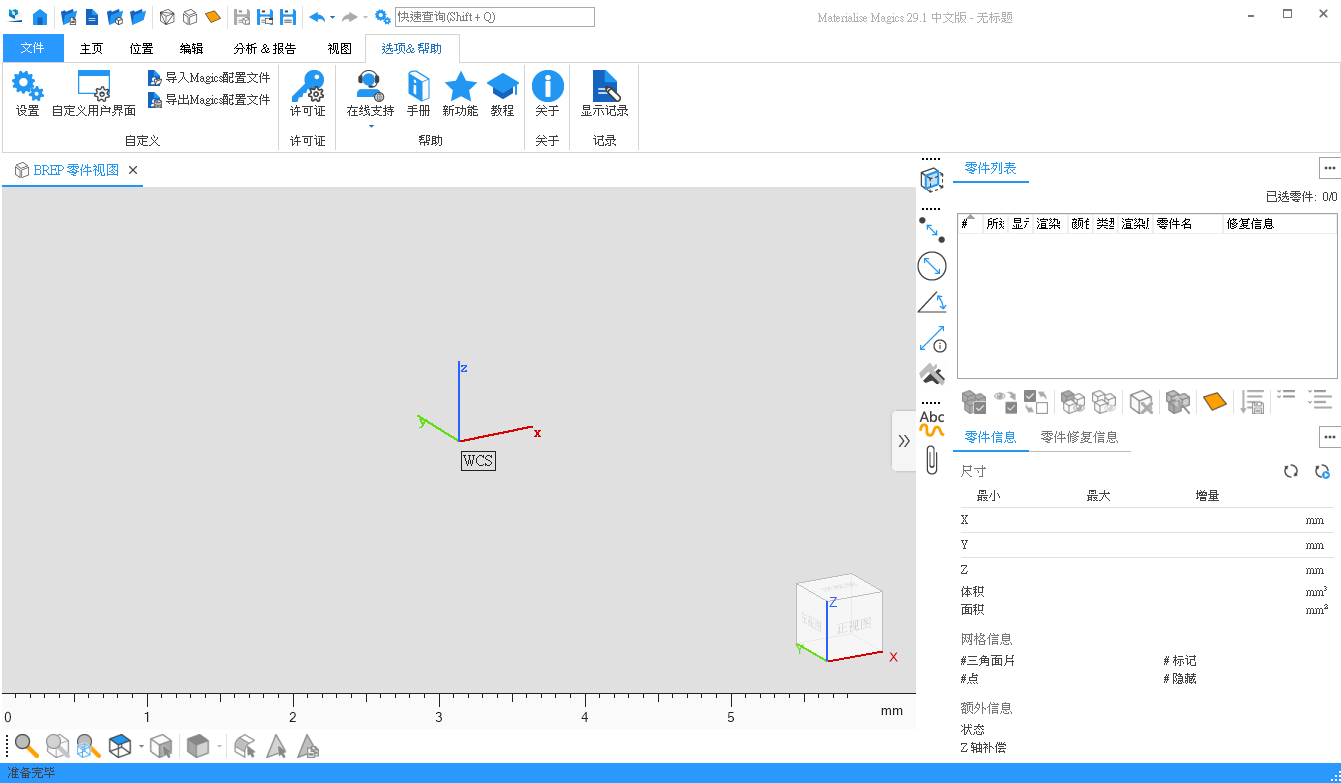1341x783 pixels.
Task: Select the circle diameter measure tool
Action: point(932,266)
